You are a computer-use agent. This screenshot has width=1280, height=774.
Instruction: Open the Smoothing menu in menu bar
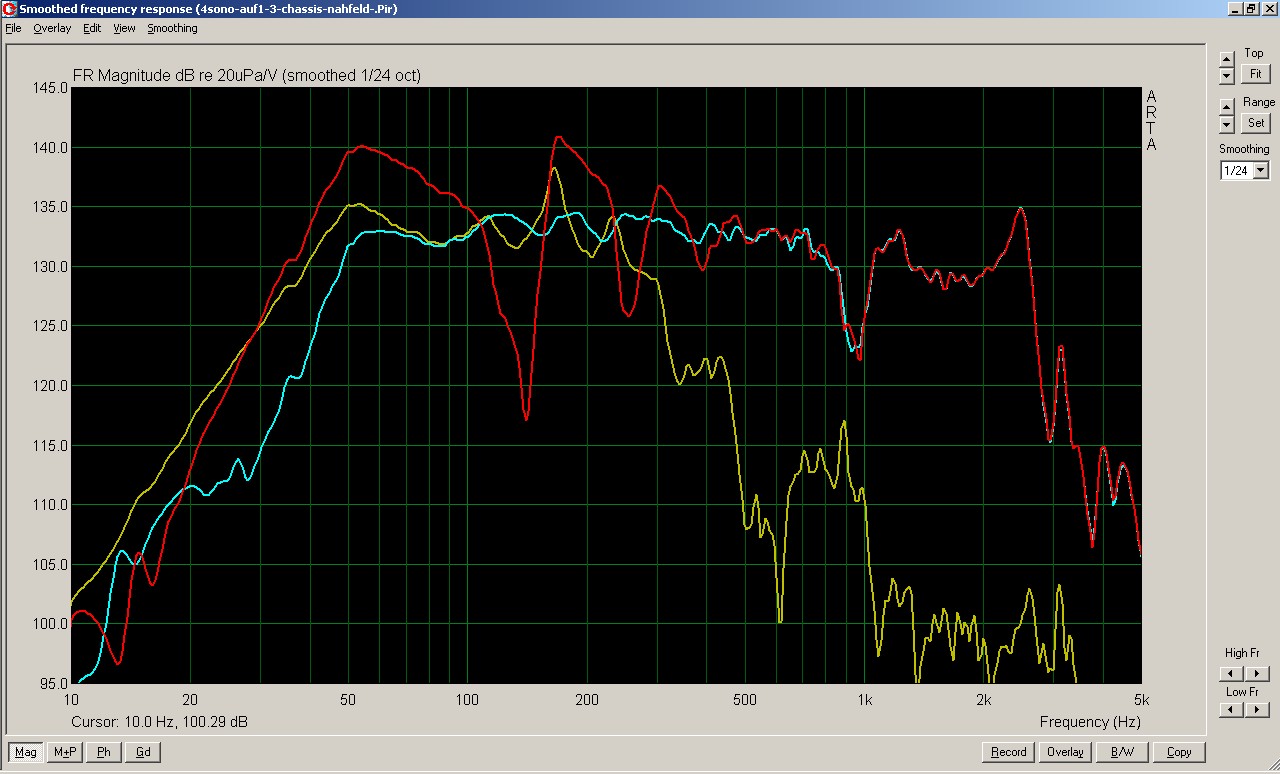point(172,28)
